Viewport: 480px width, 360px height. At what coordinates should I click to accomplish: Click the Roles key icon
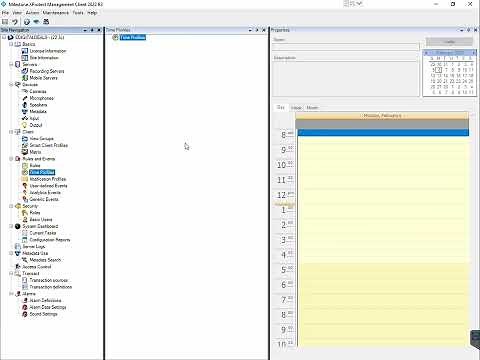pos(25,213)
